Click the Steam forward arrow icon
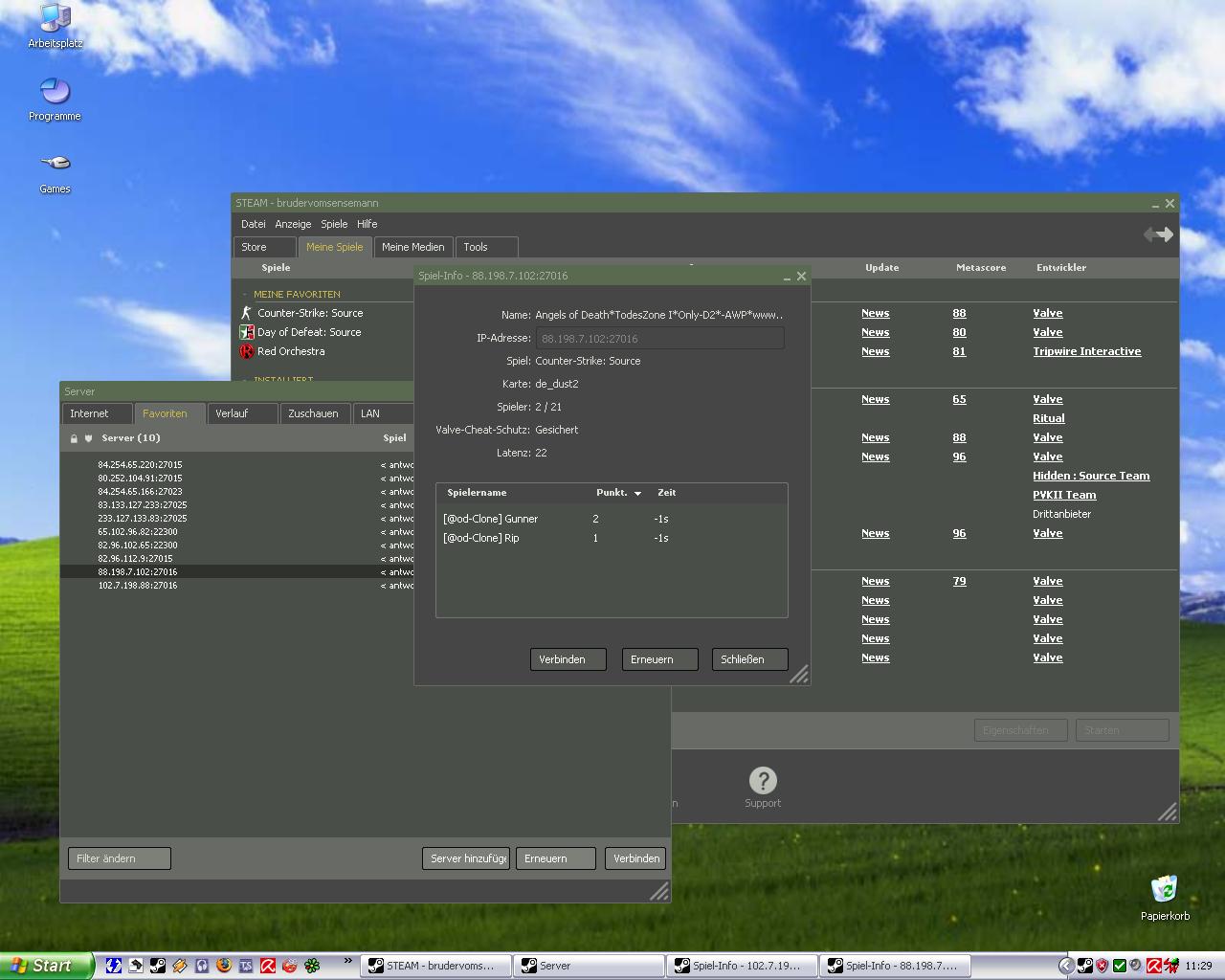Image resolution: width=1225 pixels, height=980 pixels. tap(1164, 234)
